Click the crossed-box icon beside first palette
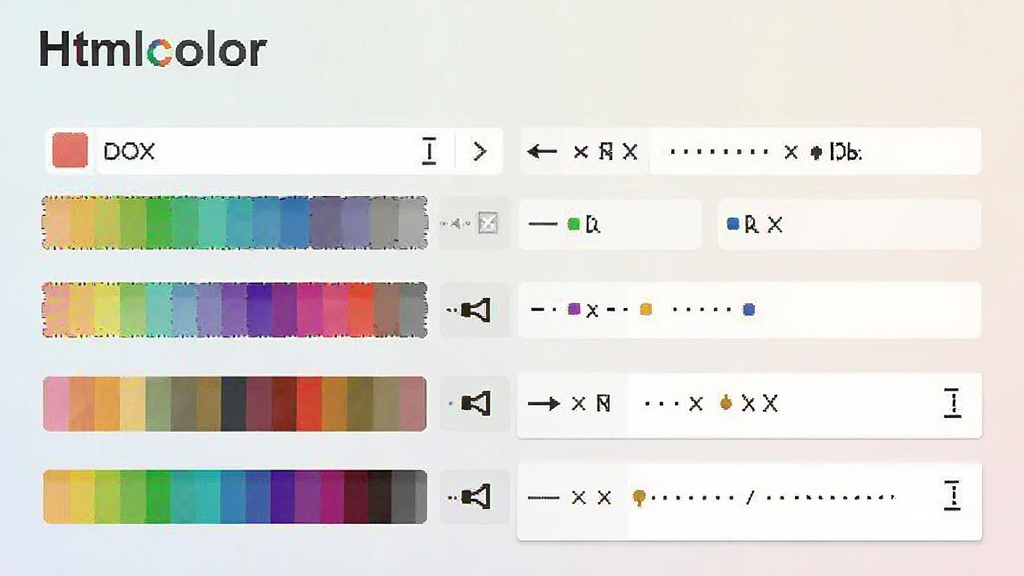The width and height of the screenshot is (1024, 576). coord(488,223)
